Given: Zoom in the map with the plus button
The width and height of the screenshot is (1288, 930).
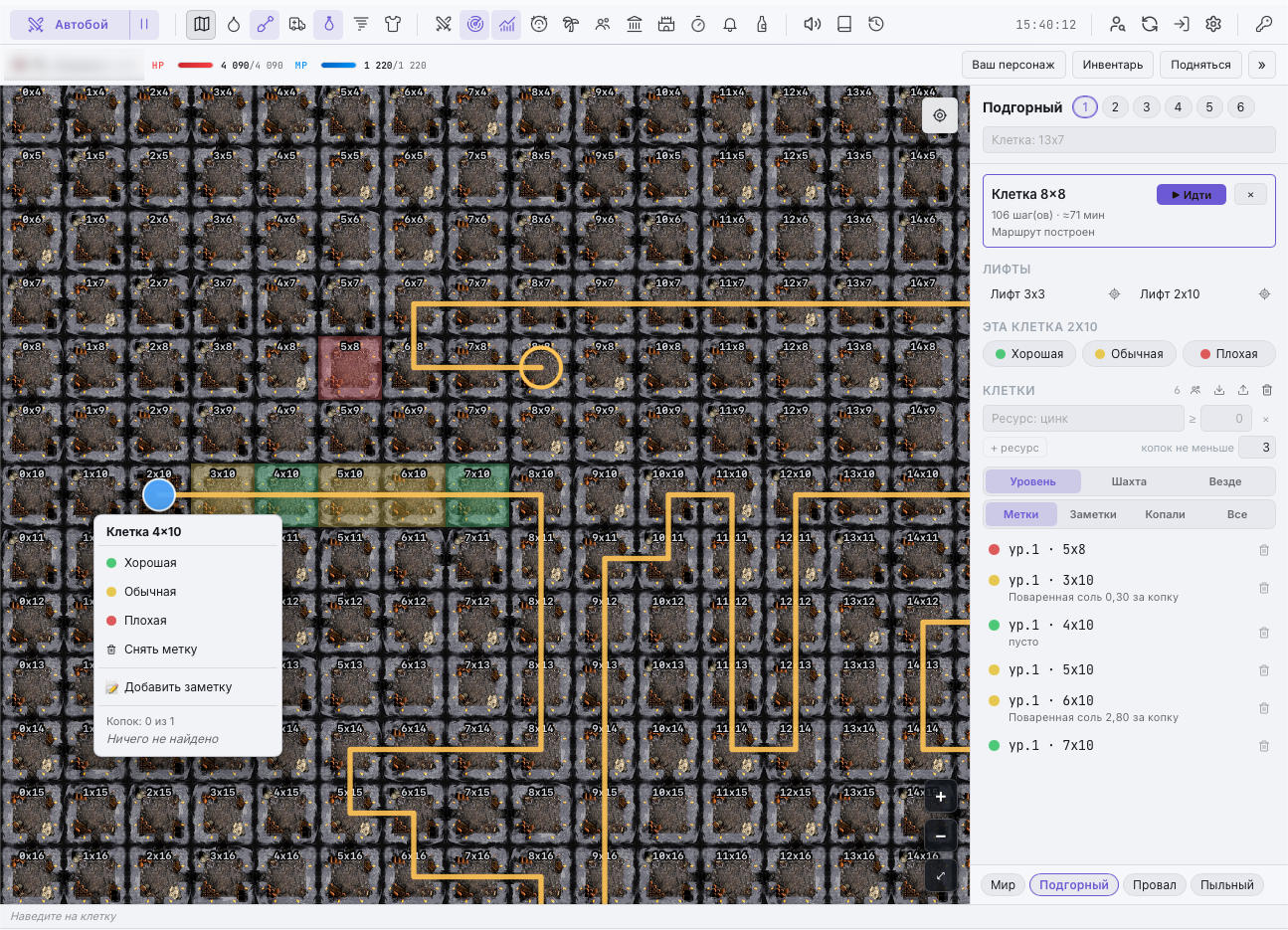Looking at the screenshot, I should pyautogui.click(x=941, y=797).
